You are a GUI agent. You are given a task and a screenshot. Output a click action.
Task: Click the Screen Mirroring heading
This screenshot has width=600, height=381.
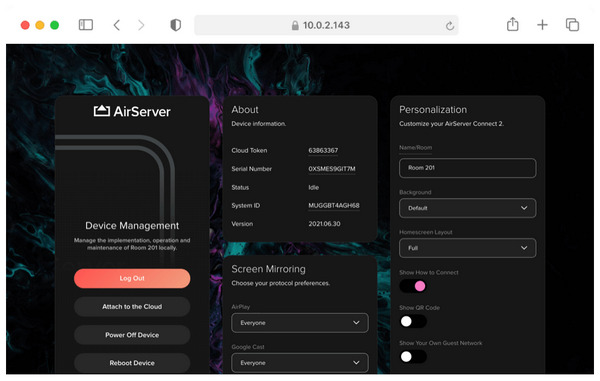(x=268, y=269)
